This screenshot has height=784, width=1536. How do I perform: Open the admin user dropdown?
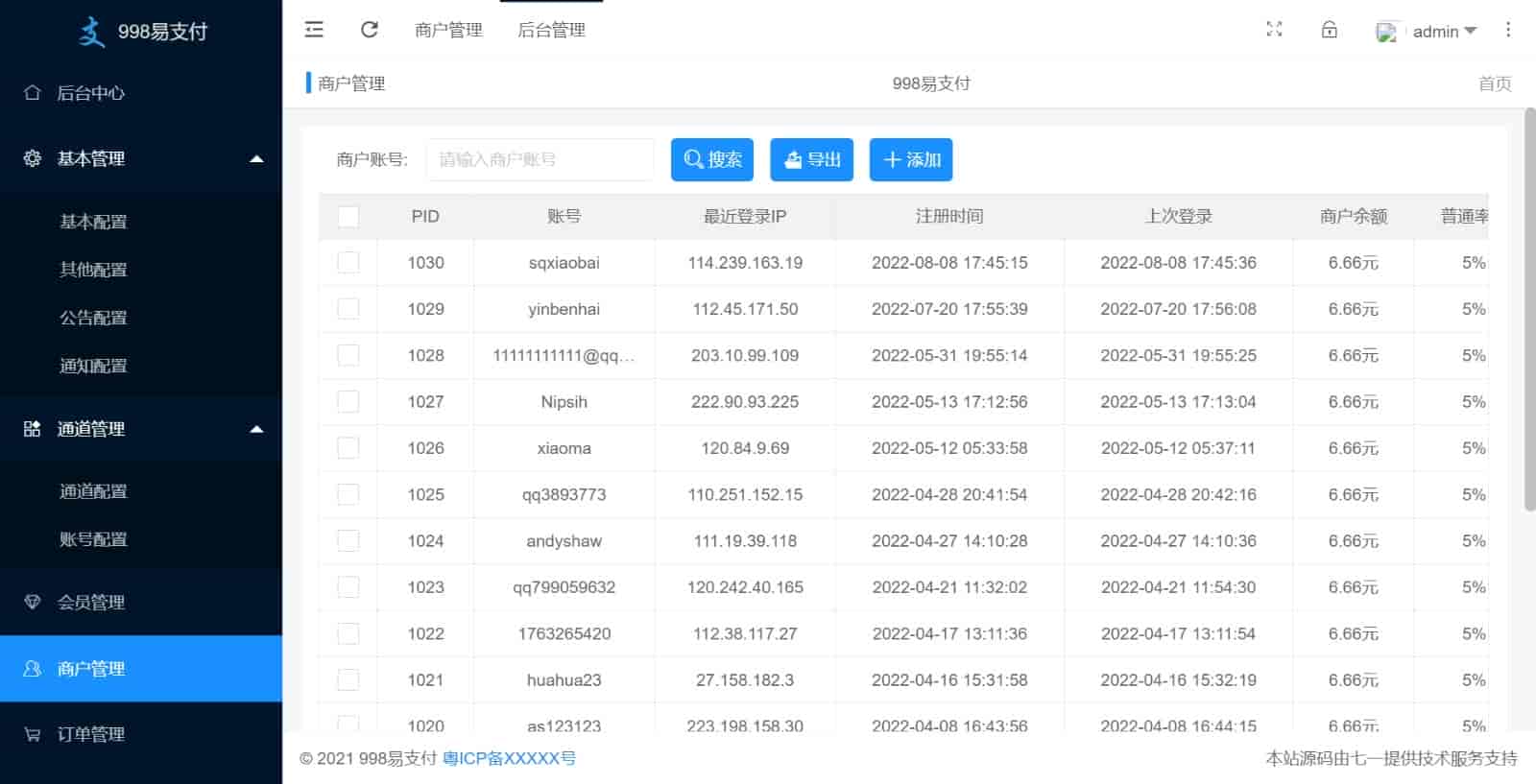coord(1434,32)
